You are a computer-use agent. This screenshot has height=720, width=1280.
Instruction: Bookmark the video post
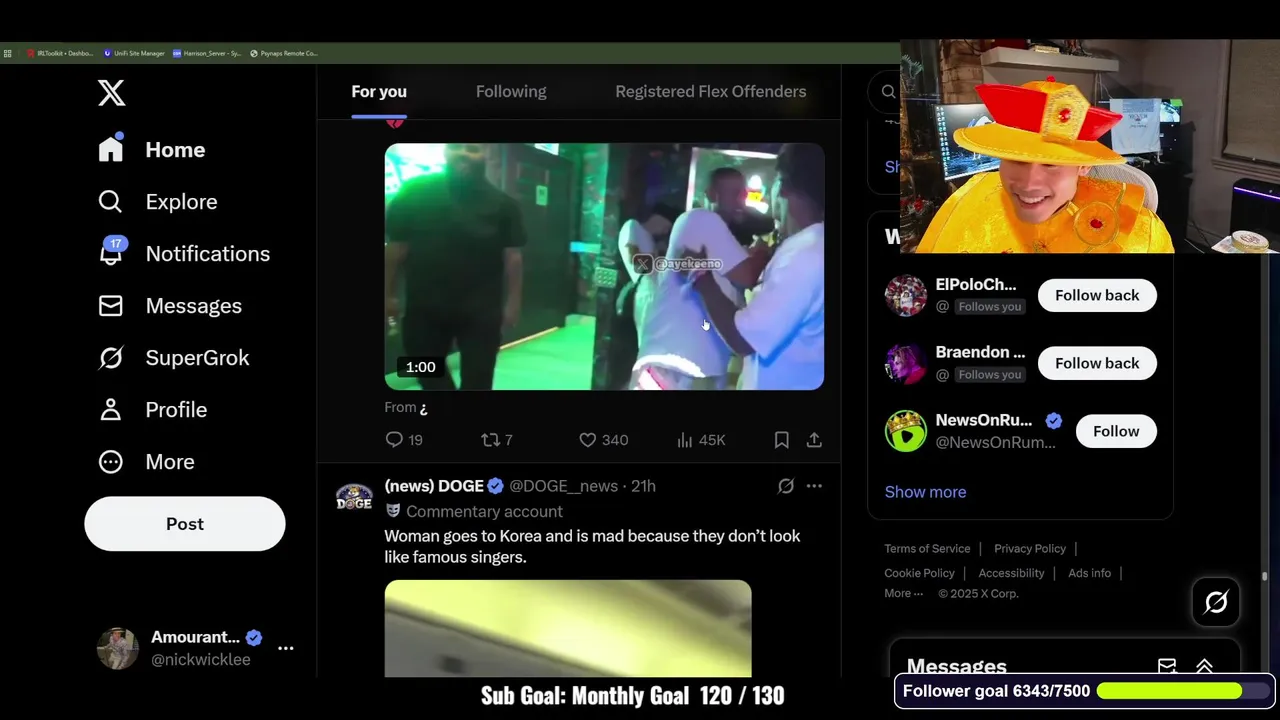[782, 440]
